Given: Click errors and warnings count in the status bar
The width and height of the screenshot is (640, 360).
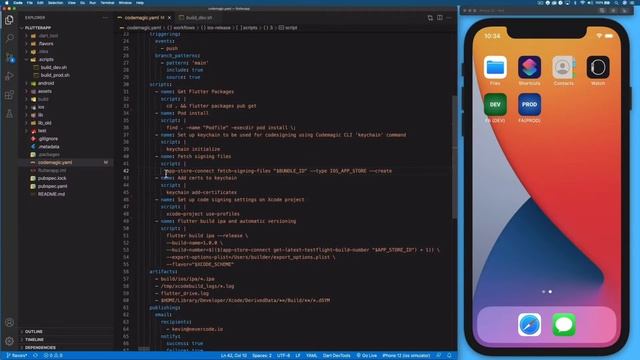Looking at the screenshot, I should (53, 356).
